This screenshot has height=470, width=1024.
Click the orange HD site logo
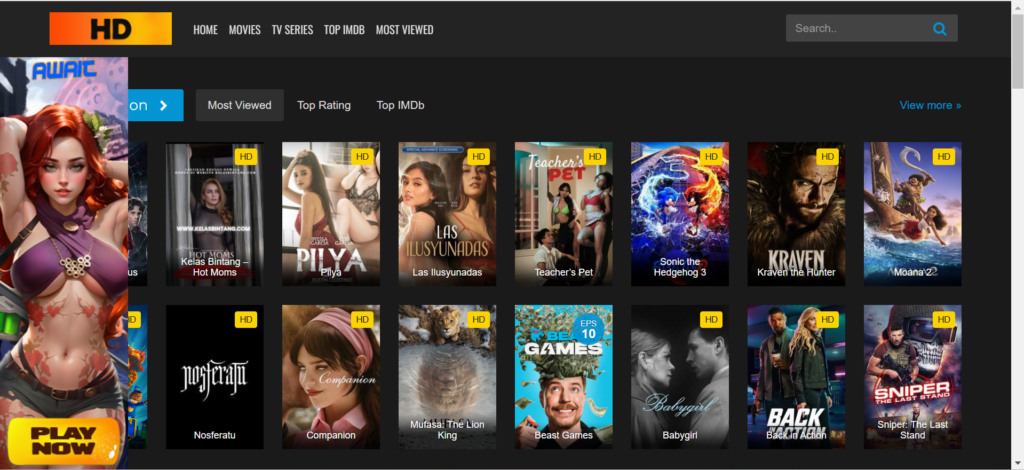click(x=110, y=29)
